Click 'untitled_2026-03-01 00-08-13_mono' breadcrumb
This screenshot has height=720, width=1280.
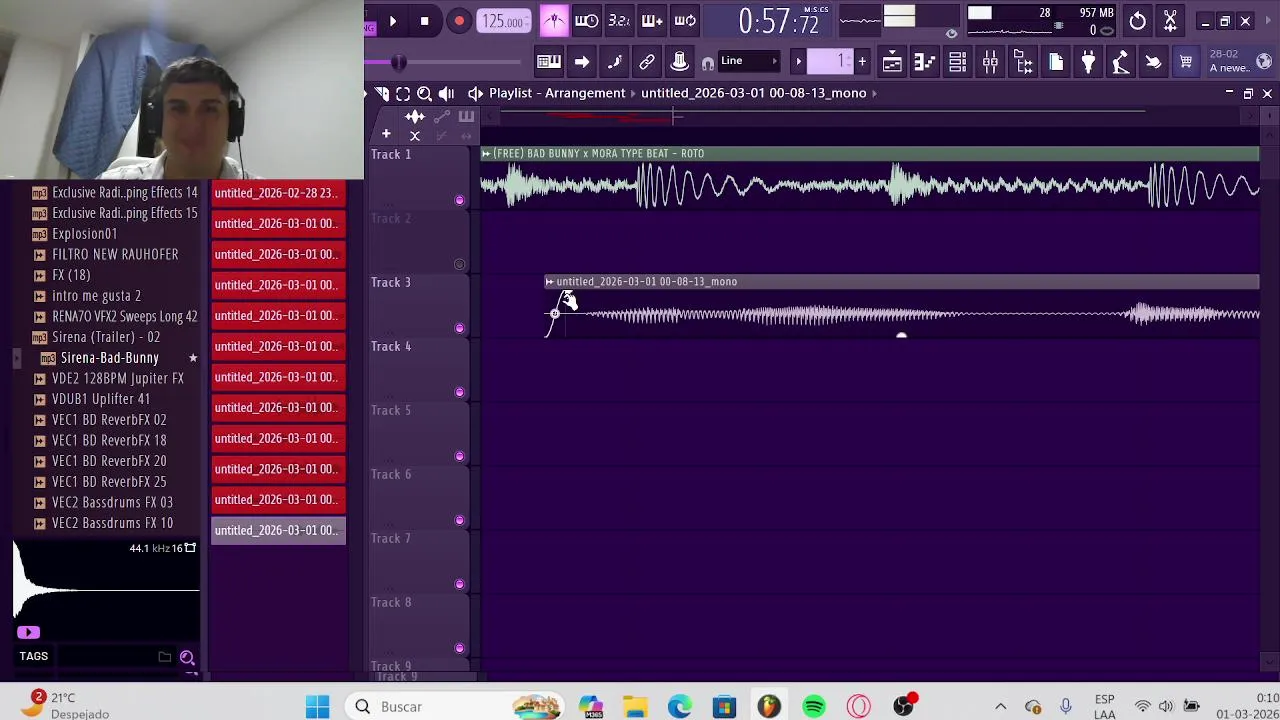pos(753,93)
